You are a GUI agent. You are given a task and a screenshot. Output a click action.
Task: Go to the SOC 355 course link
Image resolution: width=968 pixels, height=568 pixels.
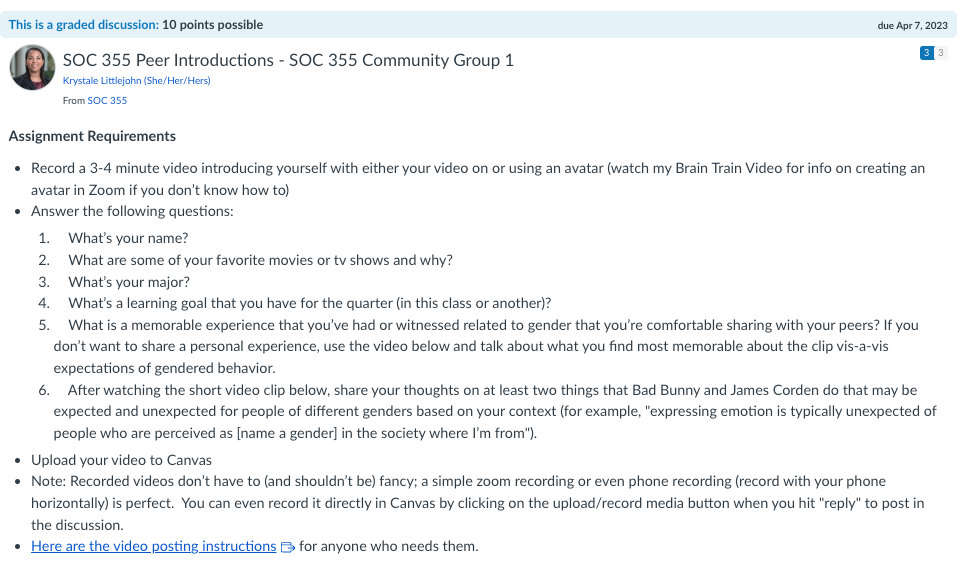click(x=107, y=101)
